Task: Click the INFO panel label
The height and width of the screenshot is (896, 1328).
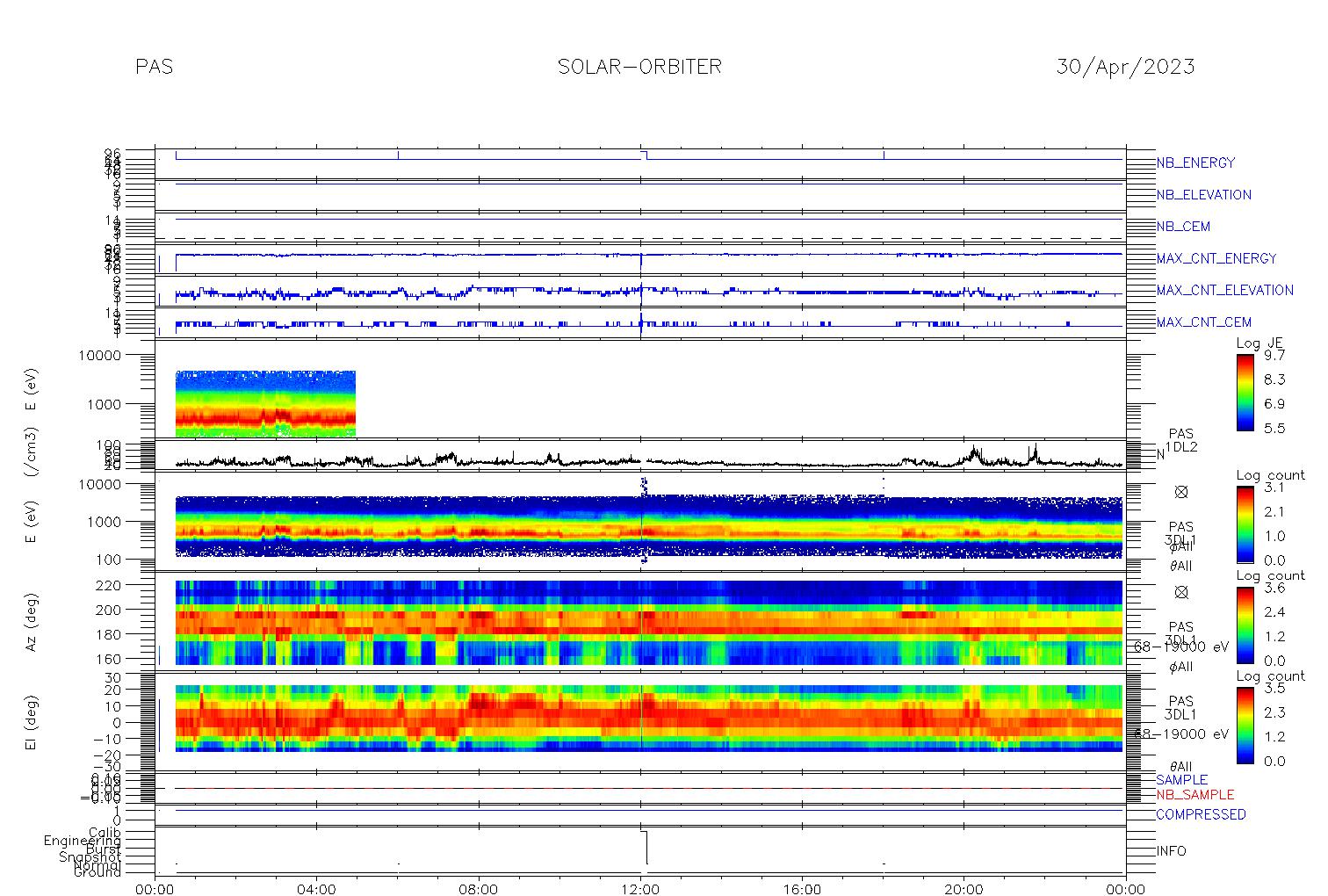Action: (1171, 851)
